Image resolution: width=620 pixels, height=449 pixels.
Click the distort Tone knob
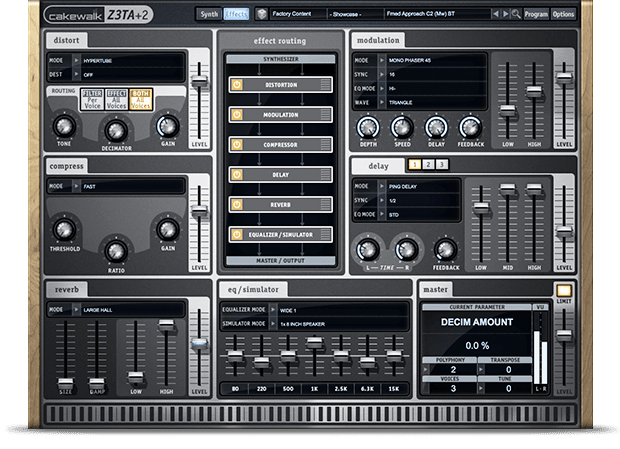pos(64,126)
